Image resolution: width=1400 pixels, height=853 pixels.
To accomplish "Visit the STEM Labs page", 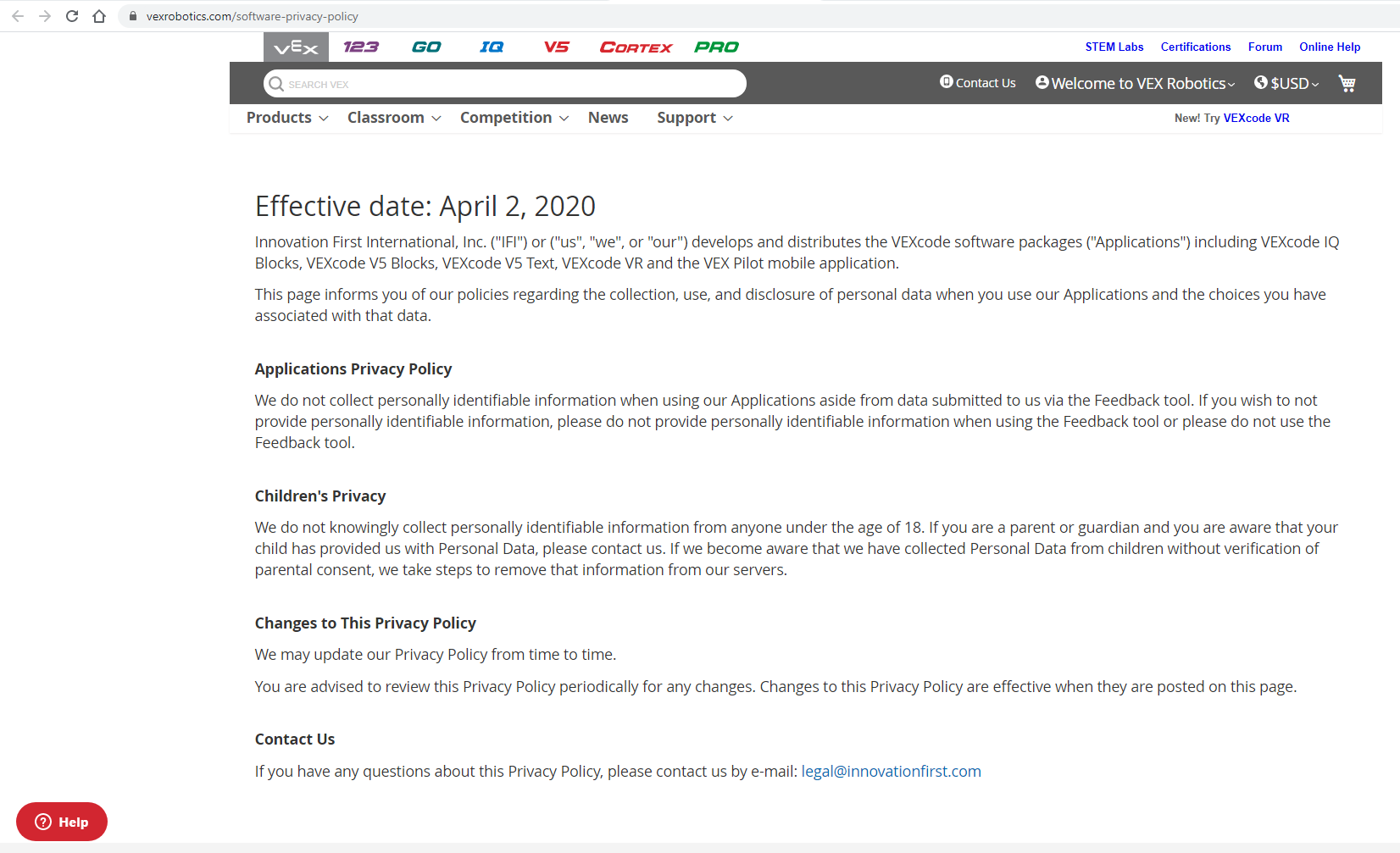I will click(x=1114, y=47).
